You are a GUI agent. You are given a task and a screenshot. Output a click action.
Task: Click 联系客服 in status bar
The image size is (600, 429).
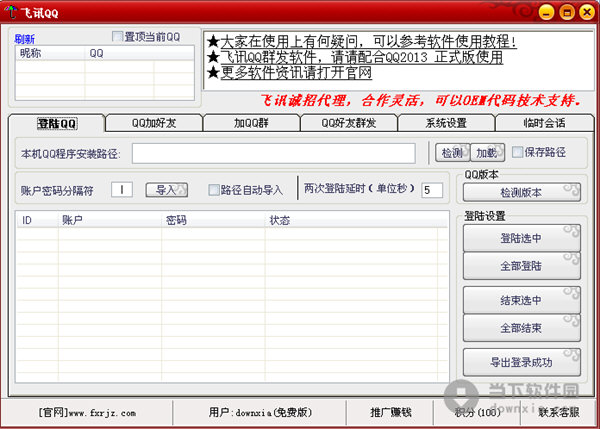point(559,413)
